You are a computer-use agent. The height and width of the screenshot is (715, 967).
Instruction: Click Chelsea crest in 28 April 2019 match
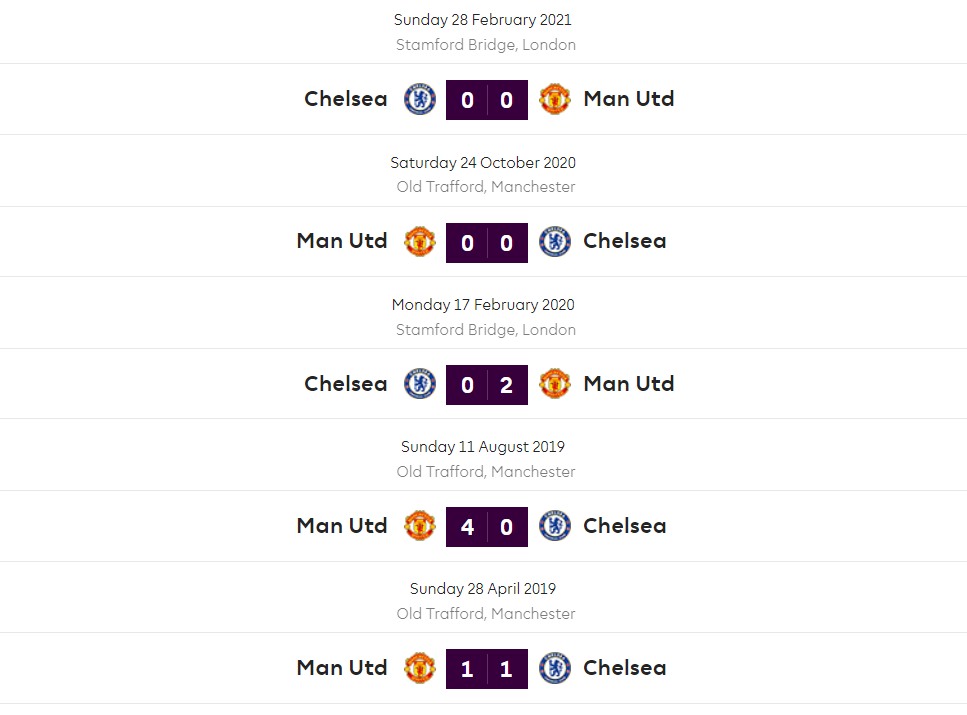tap(555, 668)
